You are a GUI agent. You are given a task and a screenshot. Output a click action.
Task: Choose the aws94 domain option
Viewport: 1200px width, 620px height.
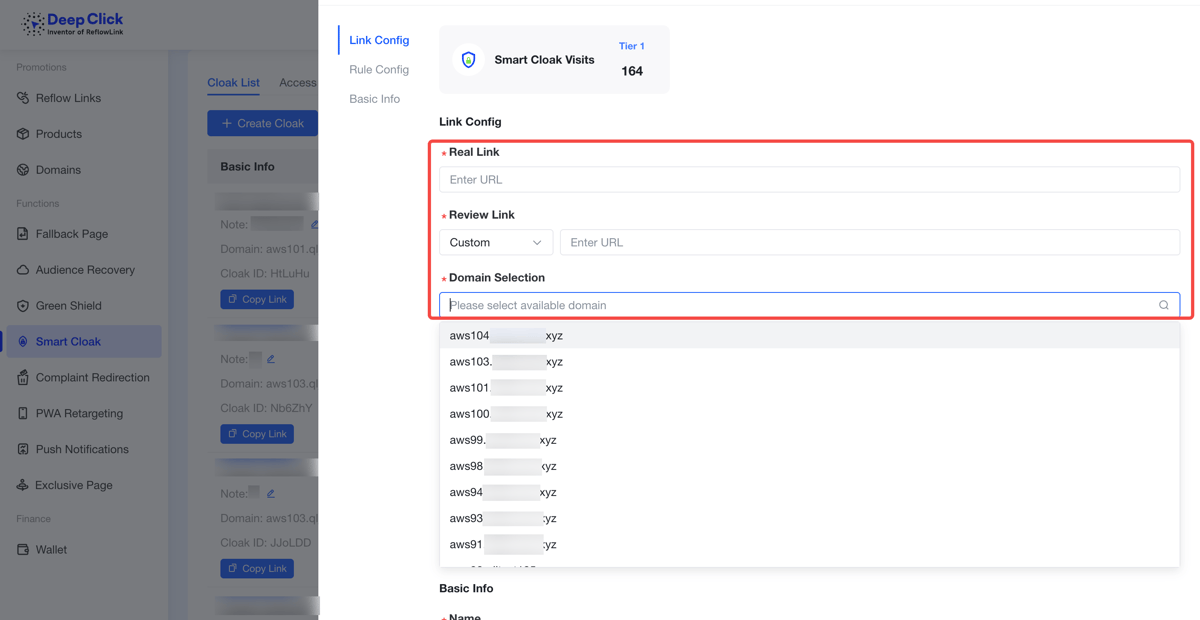(x=809, y=492)
